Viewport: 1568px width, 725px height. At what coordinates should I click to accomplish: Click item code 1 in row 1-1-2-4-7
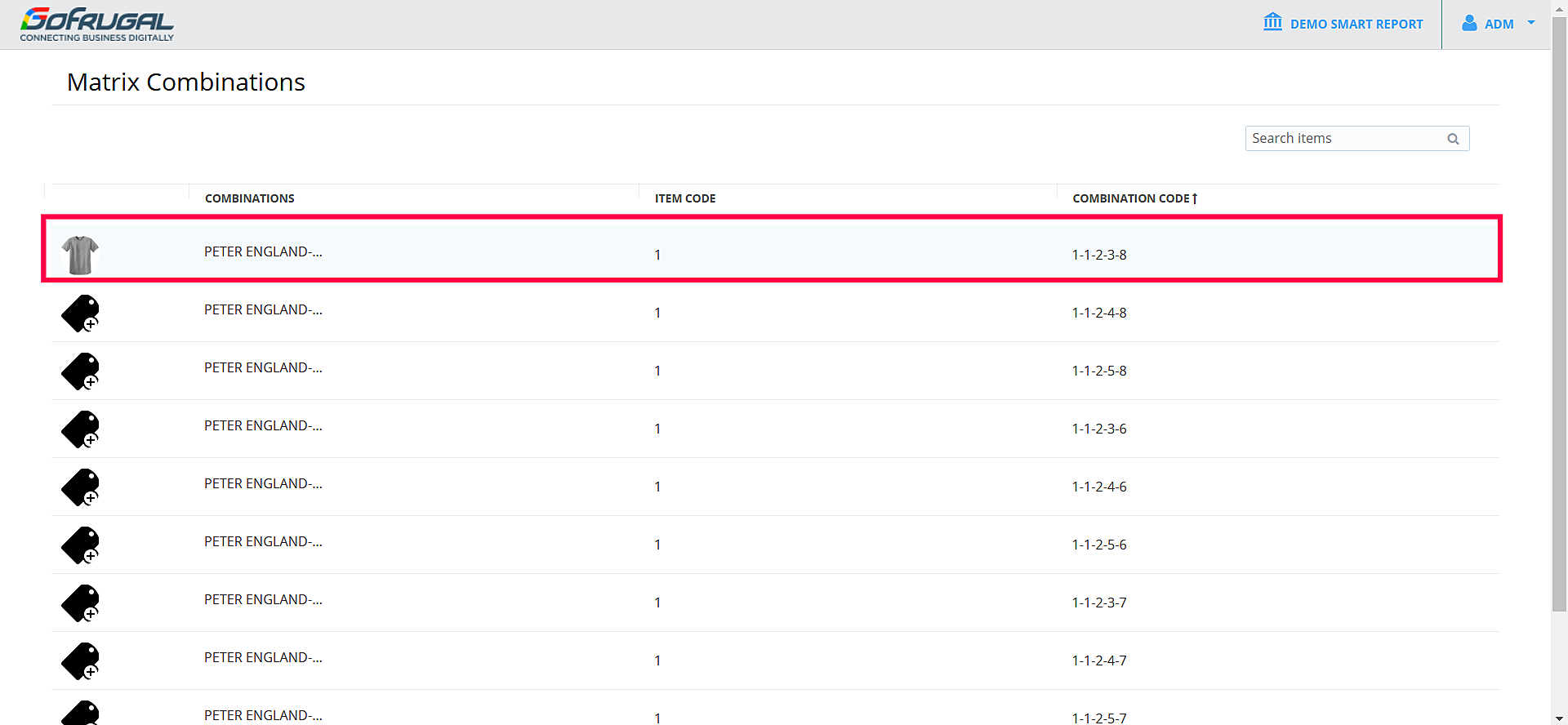(x=657, y=661)
